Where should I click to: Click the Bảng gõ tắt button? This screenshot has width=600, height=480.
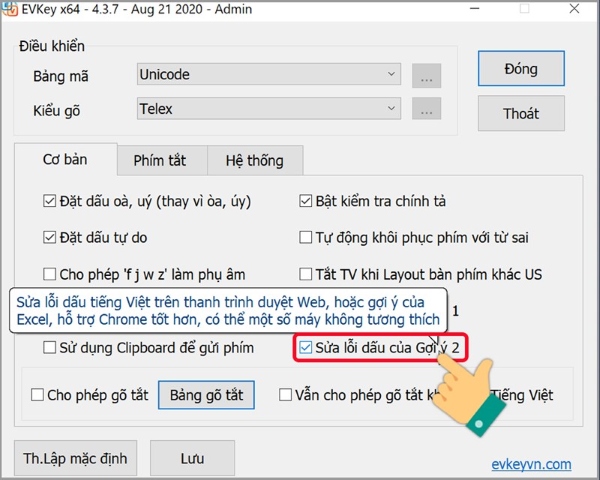coord(206,395)
